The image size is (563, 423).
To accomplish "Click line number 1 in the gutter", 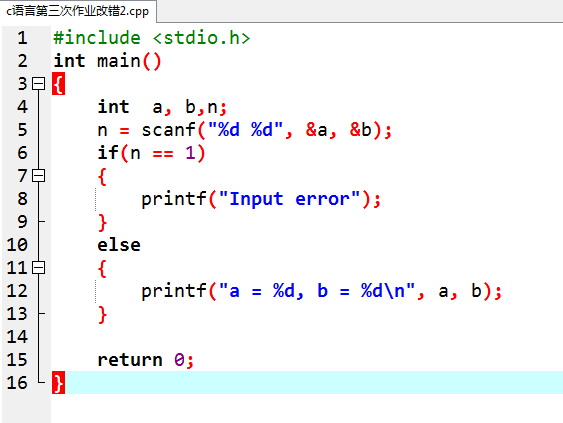I will click(x=22, y=38).
